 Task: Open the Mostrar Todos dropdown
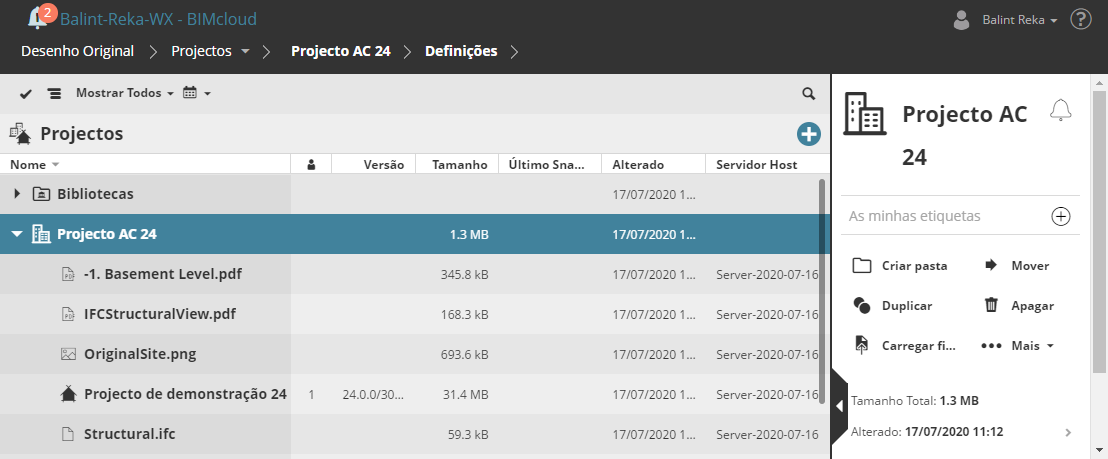(x=125, y=93)
